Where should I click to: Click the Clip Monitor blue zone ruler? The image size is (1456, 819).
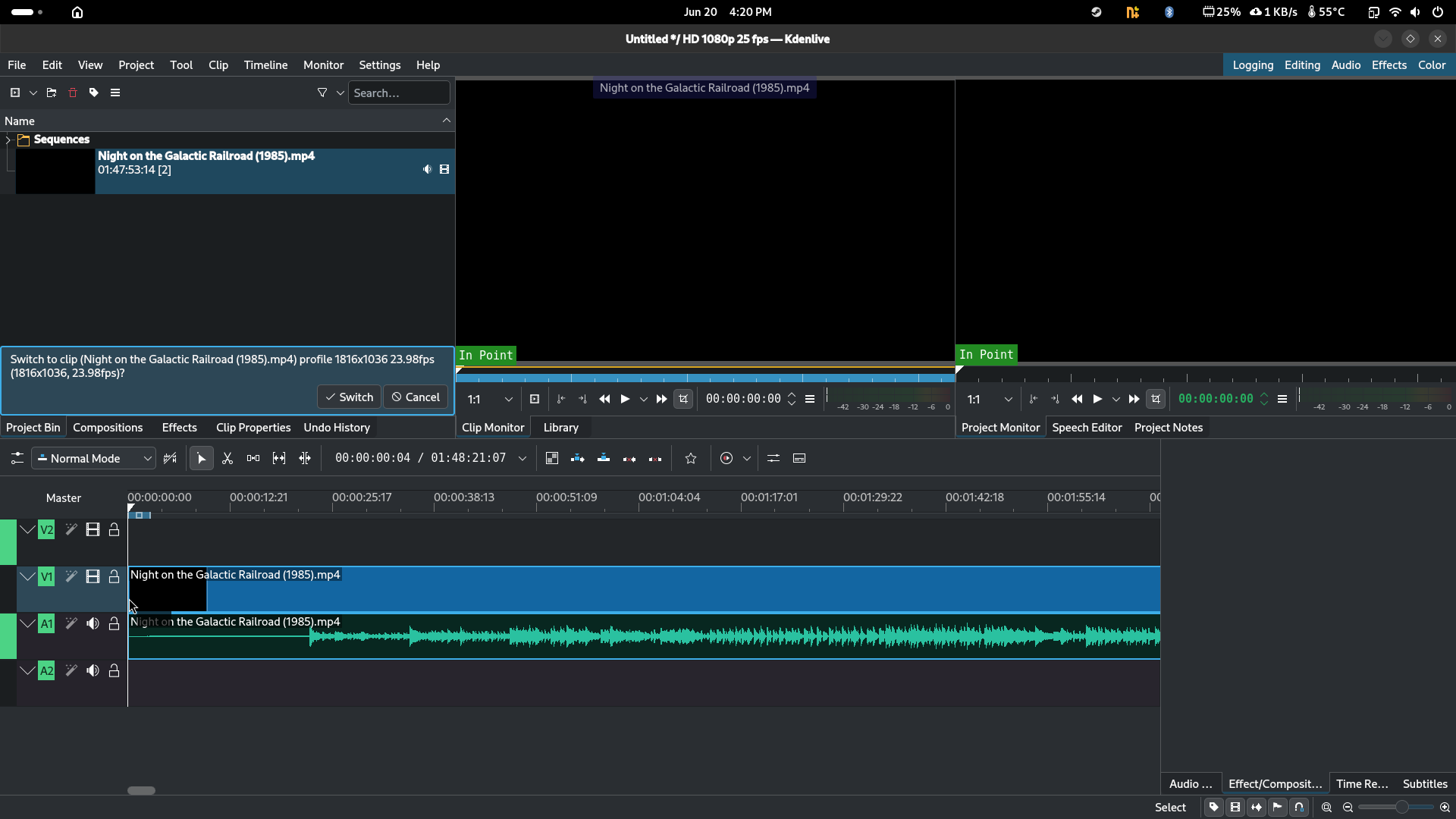pos(705,377)
